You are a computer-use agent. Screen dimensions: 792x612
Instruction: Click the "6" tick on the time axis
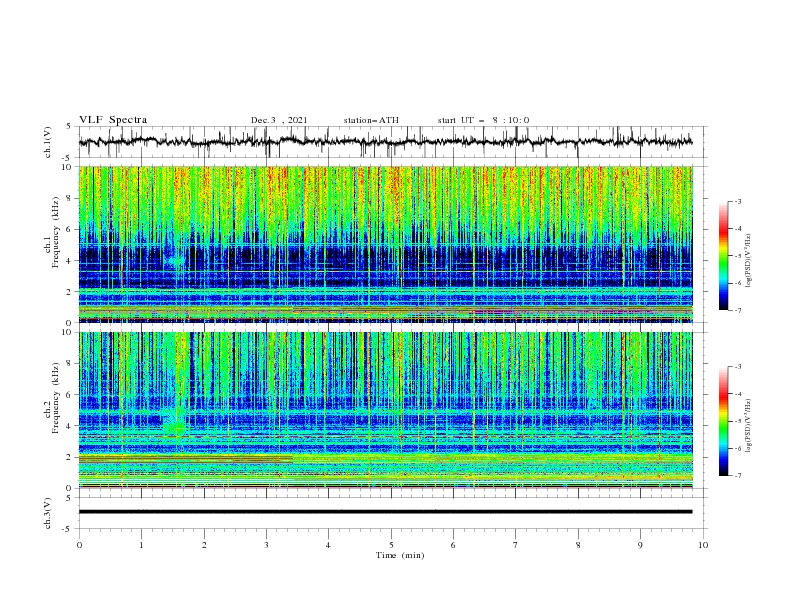tap(453, 545)
